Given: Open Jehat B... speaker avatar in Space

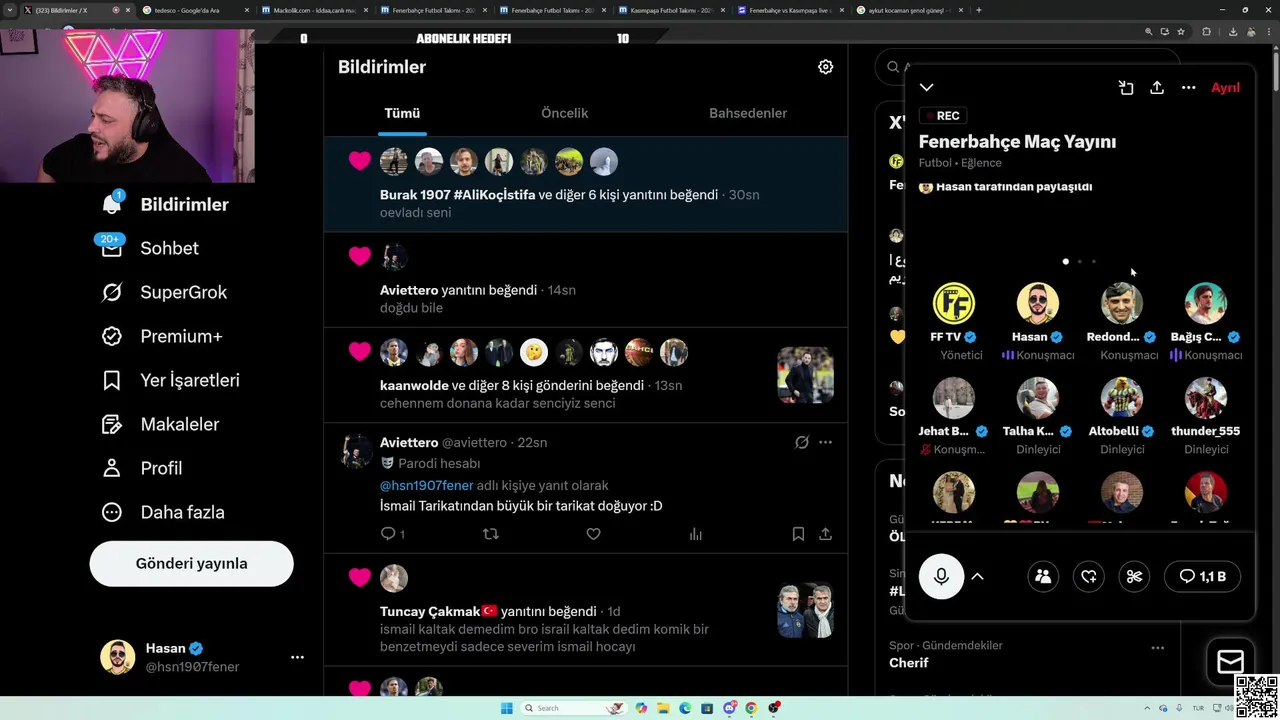Looking at the screenshot, I should pos(954,397).
